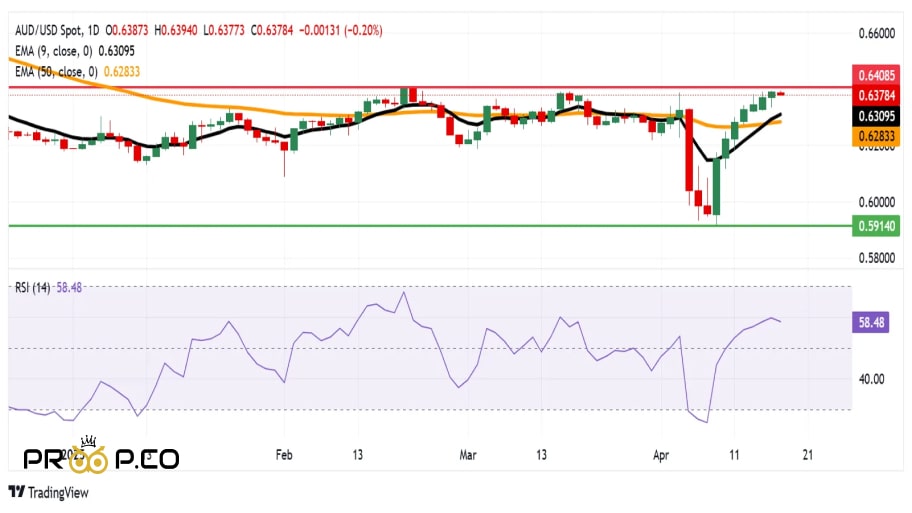Click the orange 0.62833 value in EMA 50 legend
The width and height of the screenshot is (912, 513).
point(122,72)
